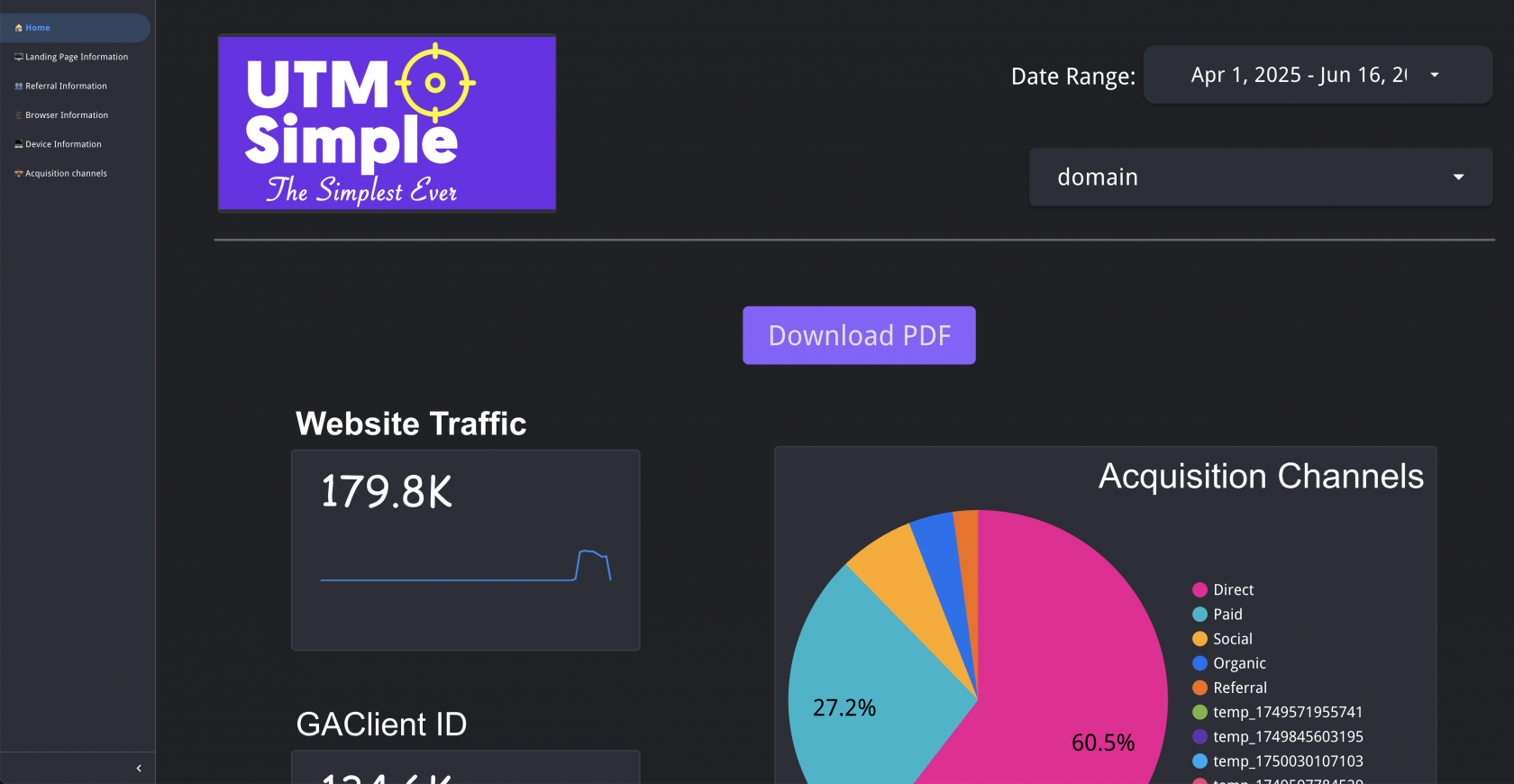Collapse the sidebar with the chevron arrow
Image resolution: width=1514 pixels, height=784 pixels.
(x=139, y=769)
